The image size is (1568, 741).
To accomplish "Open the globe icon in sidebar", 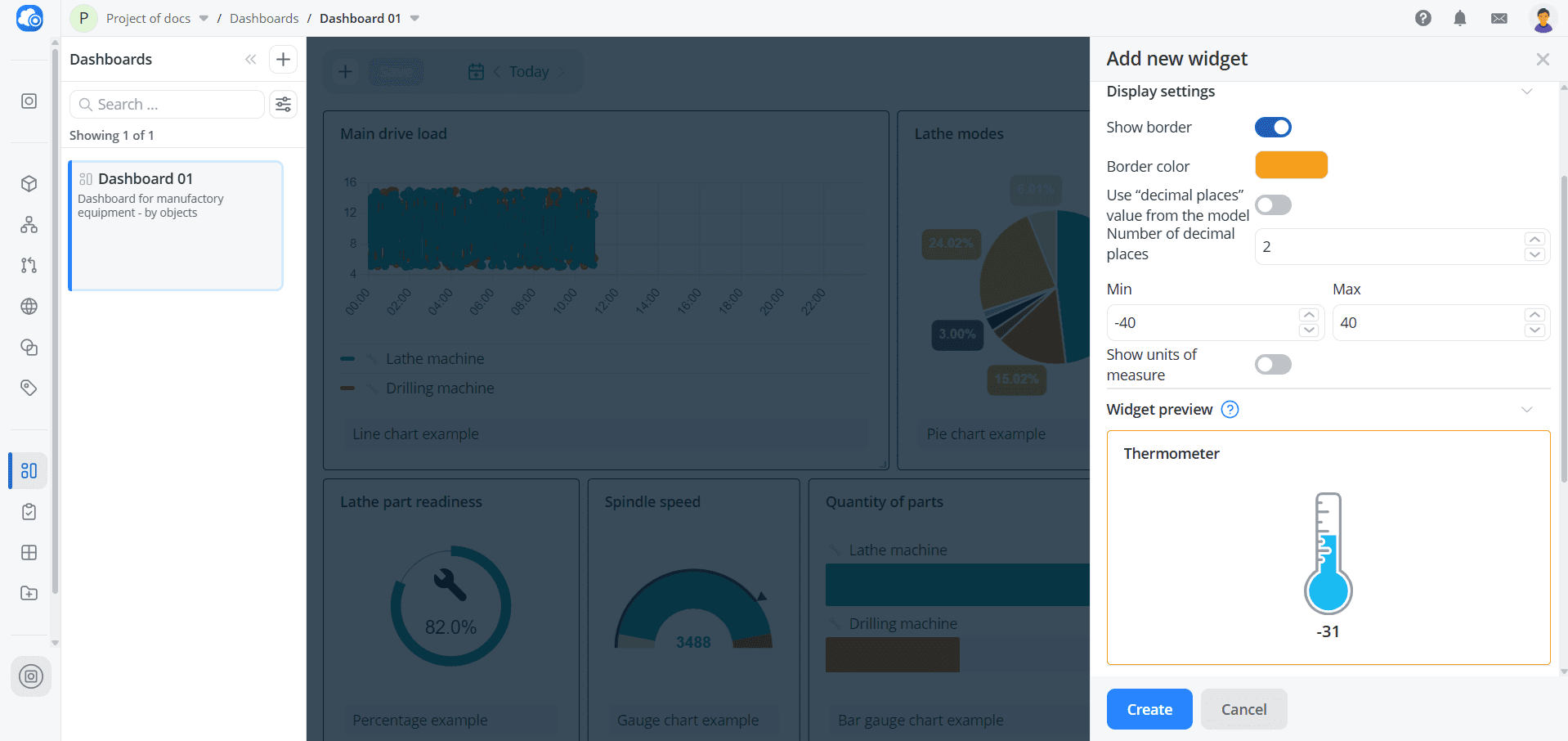I will [29, 306].
